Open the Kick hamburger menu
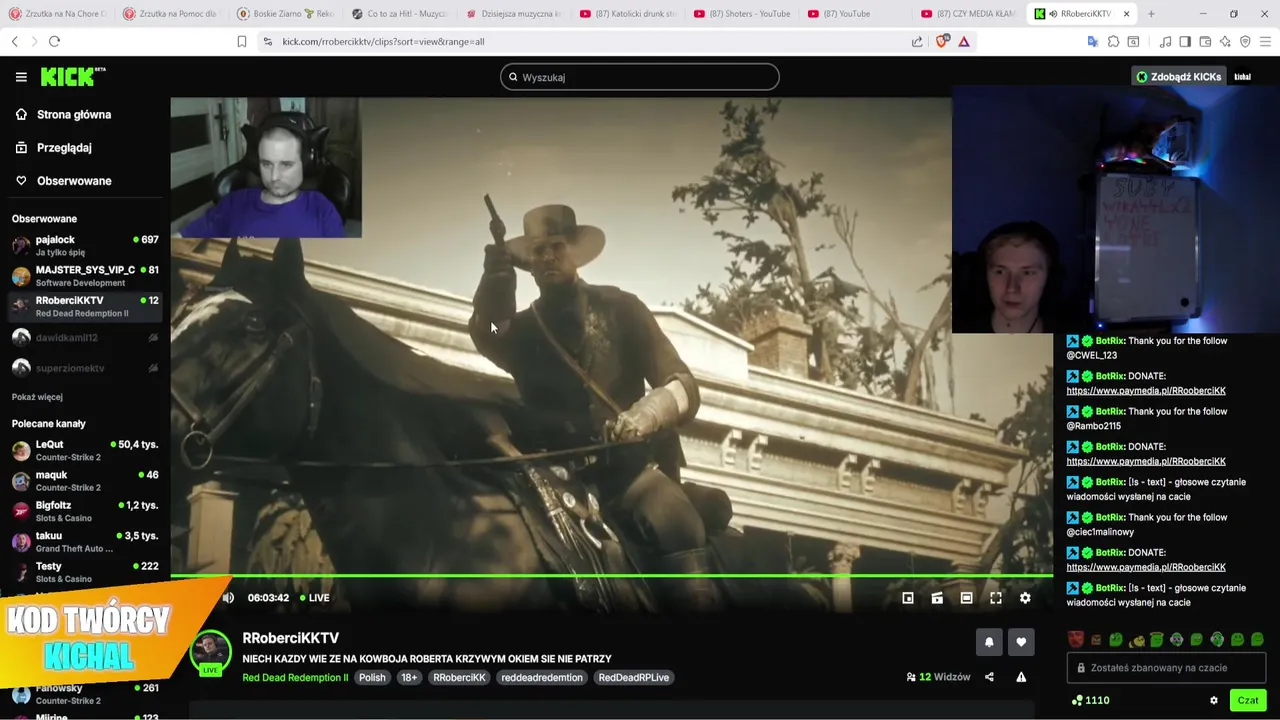1280x720 pixels. (x=21, y=77)
